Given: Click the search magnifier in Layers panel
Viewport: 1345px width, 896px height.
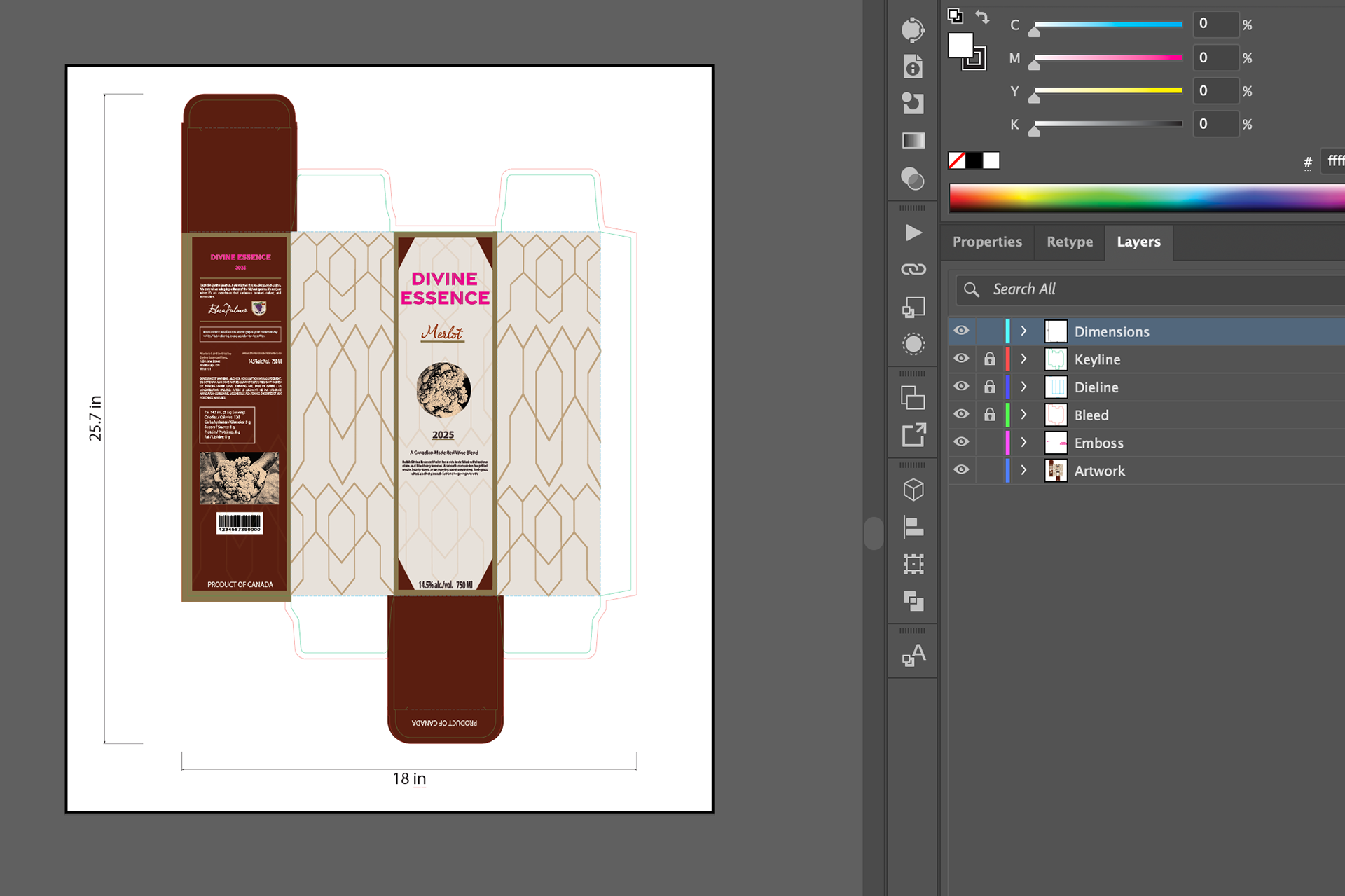Looking at the screenshot, I should pos(971,289).
